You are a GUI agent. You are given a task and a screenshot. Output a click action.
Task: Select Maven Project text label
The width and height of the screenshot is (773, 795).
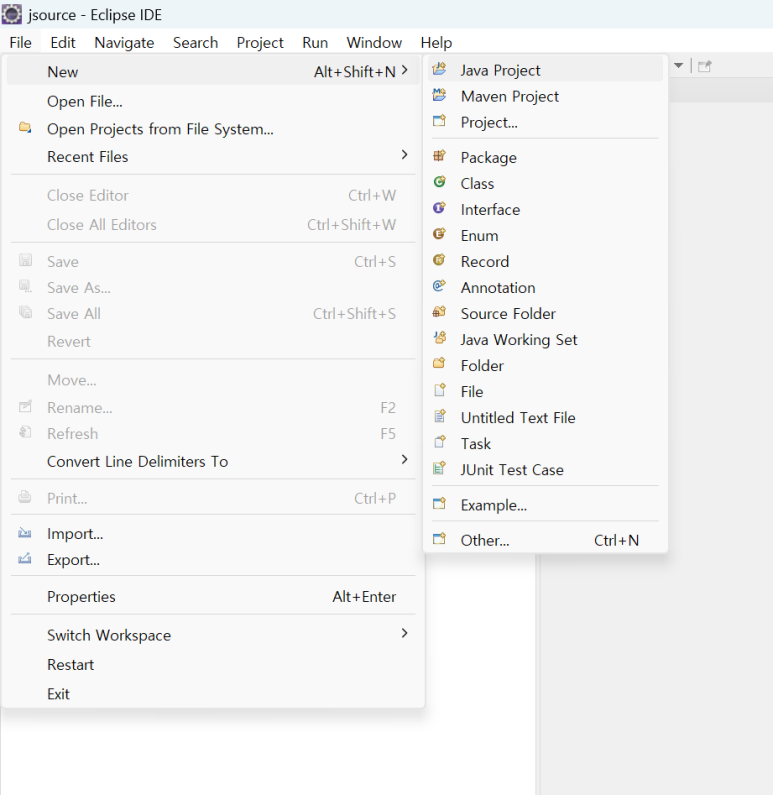click(510, 96)
